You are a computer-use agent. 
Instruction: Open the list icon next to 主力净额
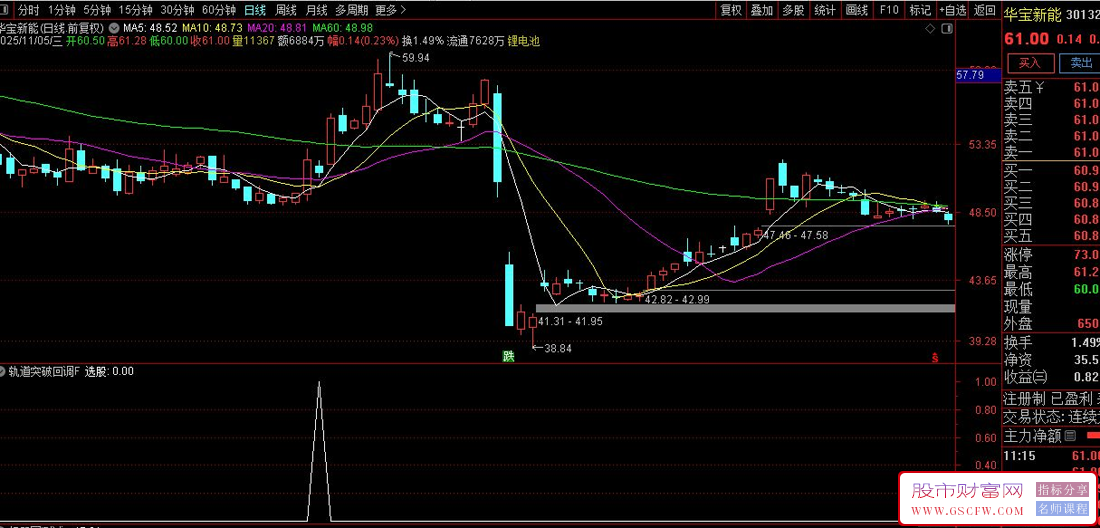pyautogui.click(x=1070, y=436)
